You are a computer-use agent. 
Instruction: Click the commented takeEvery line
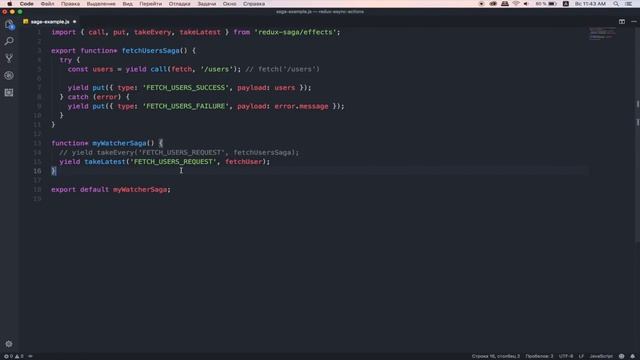click(179, 152)
